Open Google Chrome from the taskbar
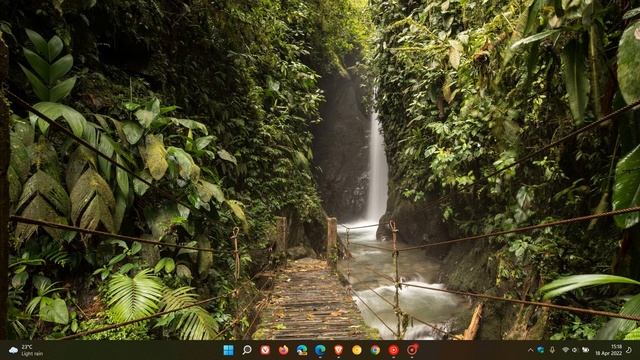The height and width of the screenshot is (360, 640). click(375, 350)
